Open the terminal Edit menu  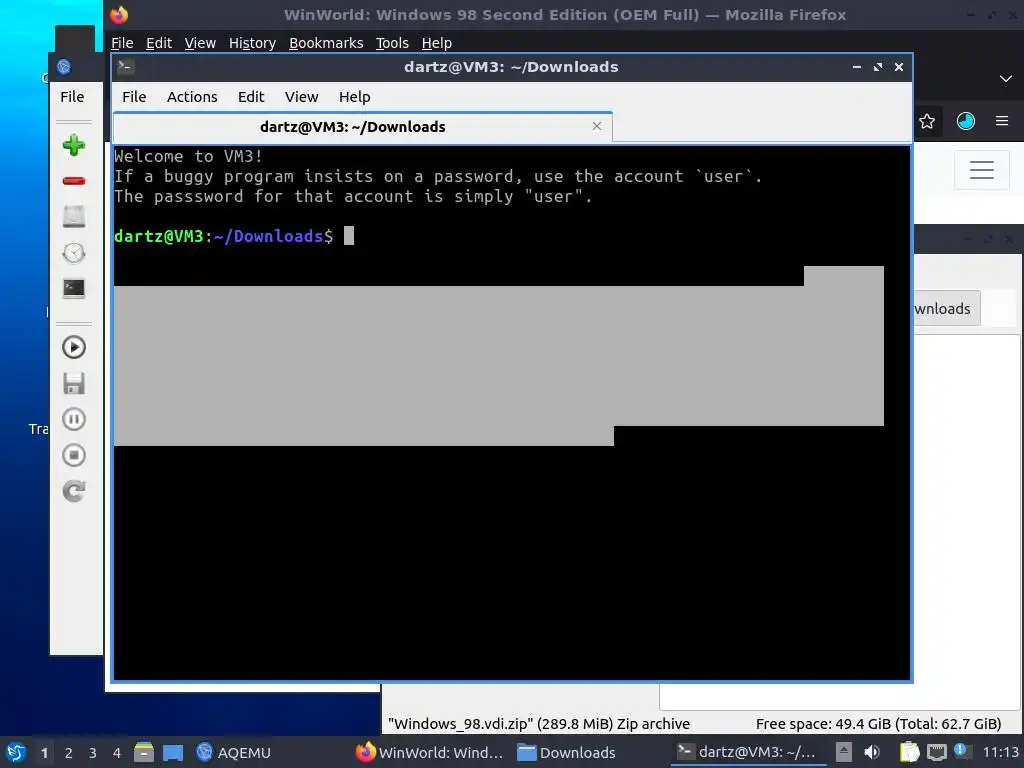click(x=251, y=97)
